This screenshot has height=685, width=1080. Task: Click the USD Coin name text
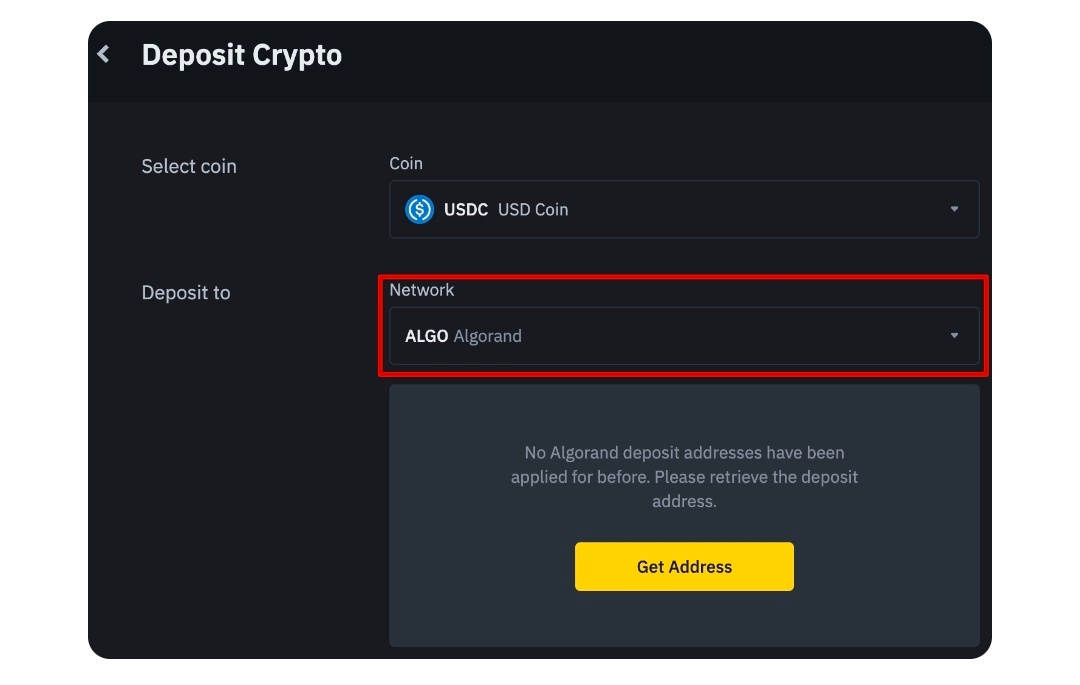pyautogui.click(x=533, y=209)
